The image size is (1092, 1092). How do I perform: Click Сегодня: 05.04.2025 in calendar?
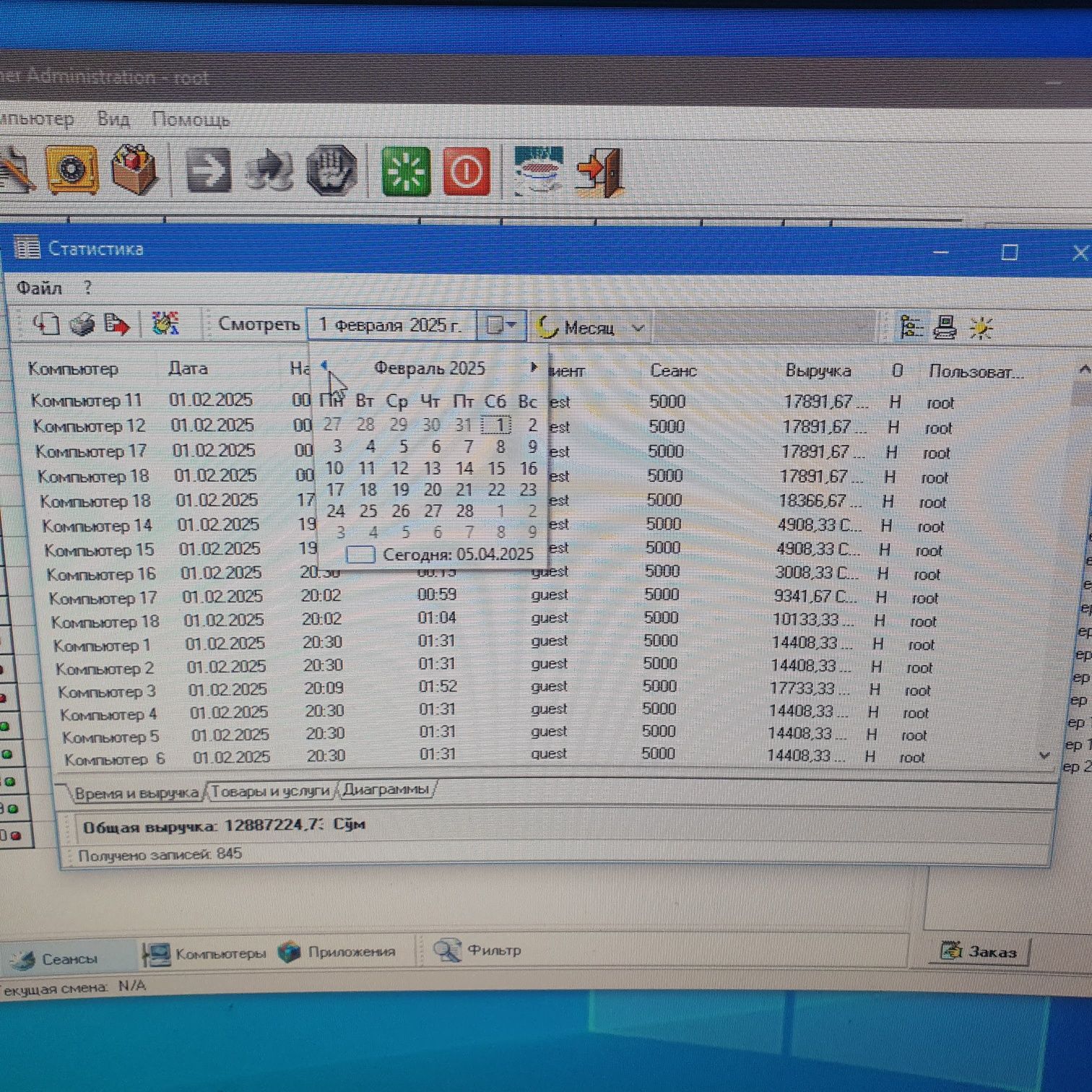[x=441, y=554]
